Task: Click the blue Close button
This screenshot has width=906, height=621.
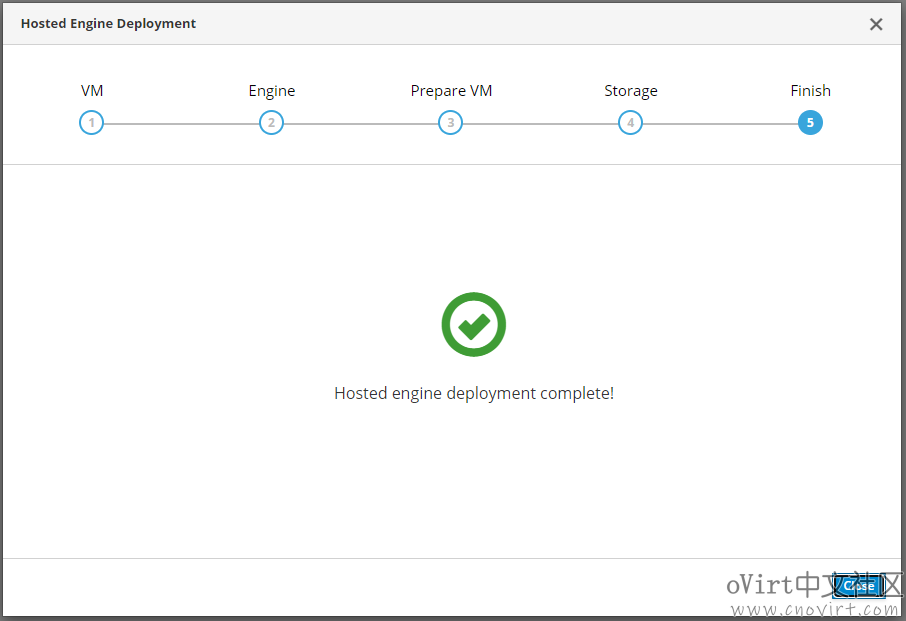Action: [859, 586]
